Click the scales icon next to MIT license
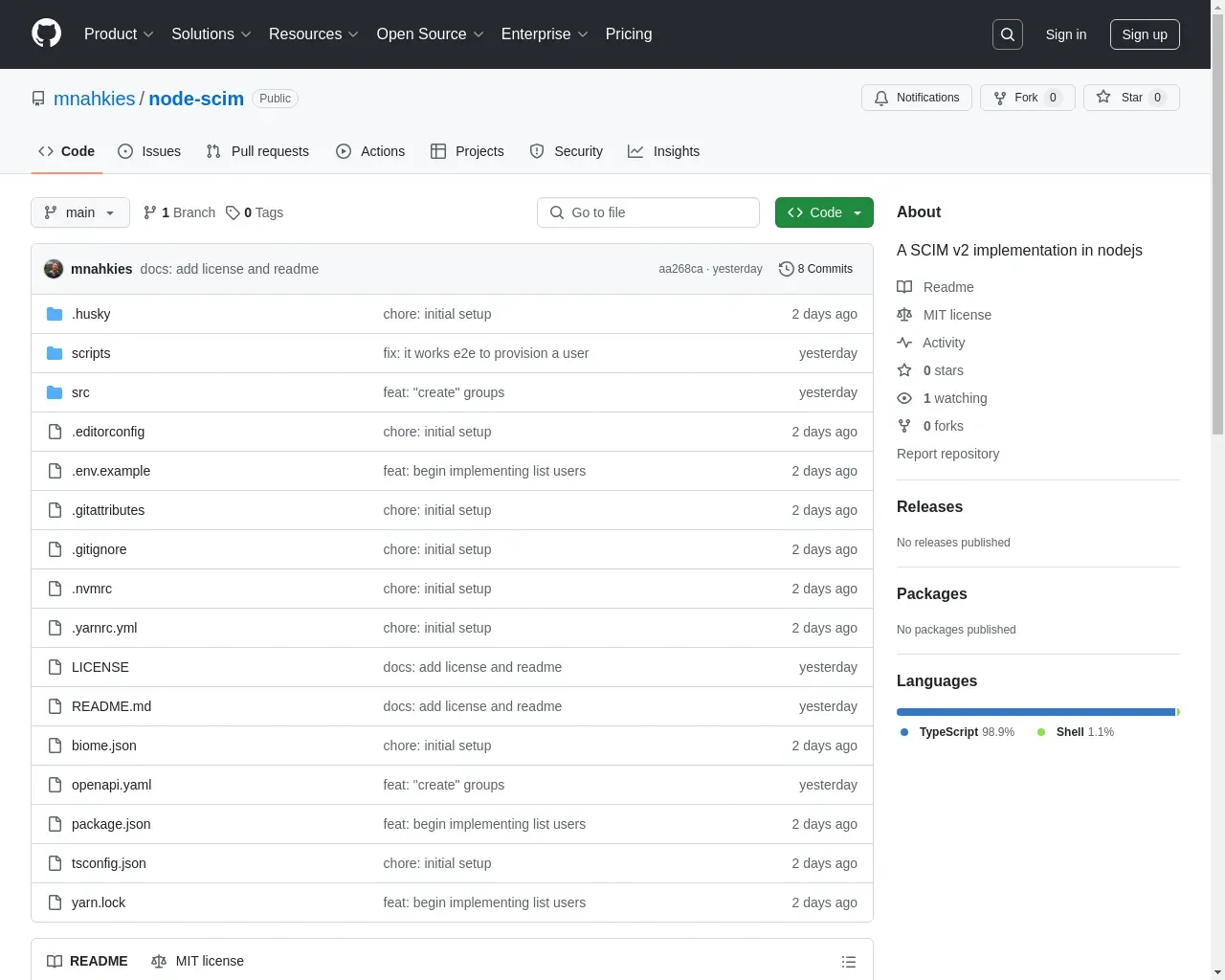1225x980 pixels. coord(904,315)
